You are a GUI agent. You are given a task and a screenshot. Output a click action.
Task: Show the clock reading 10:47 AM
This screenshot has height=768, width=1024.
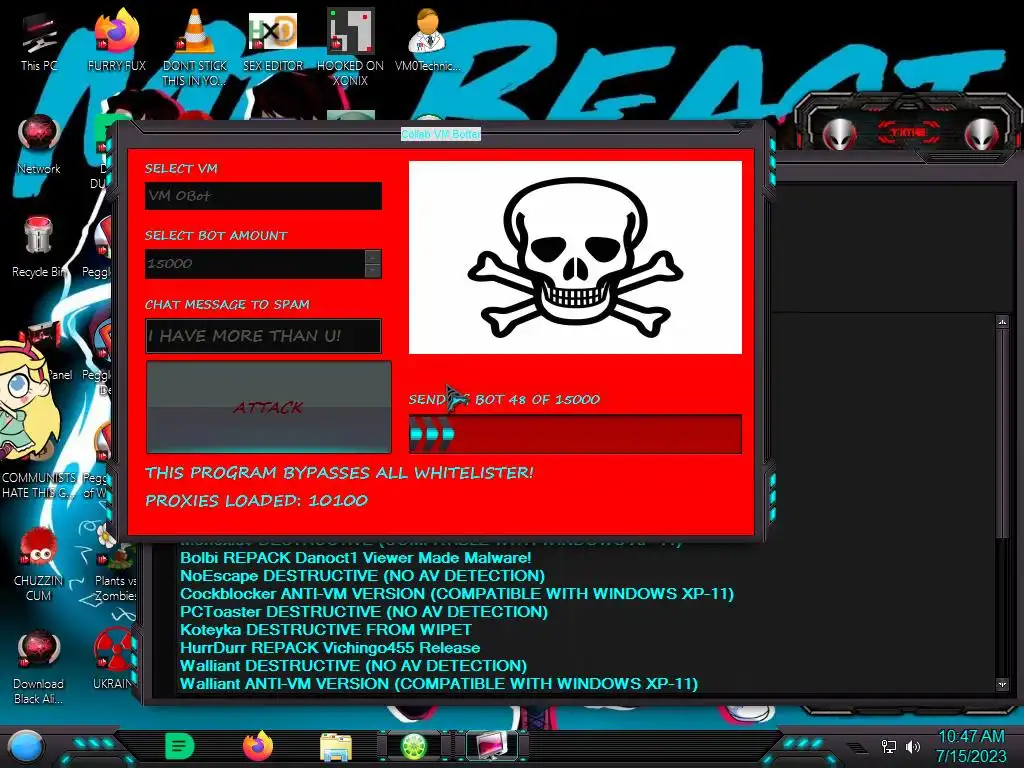[x=971, y=736]
